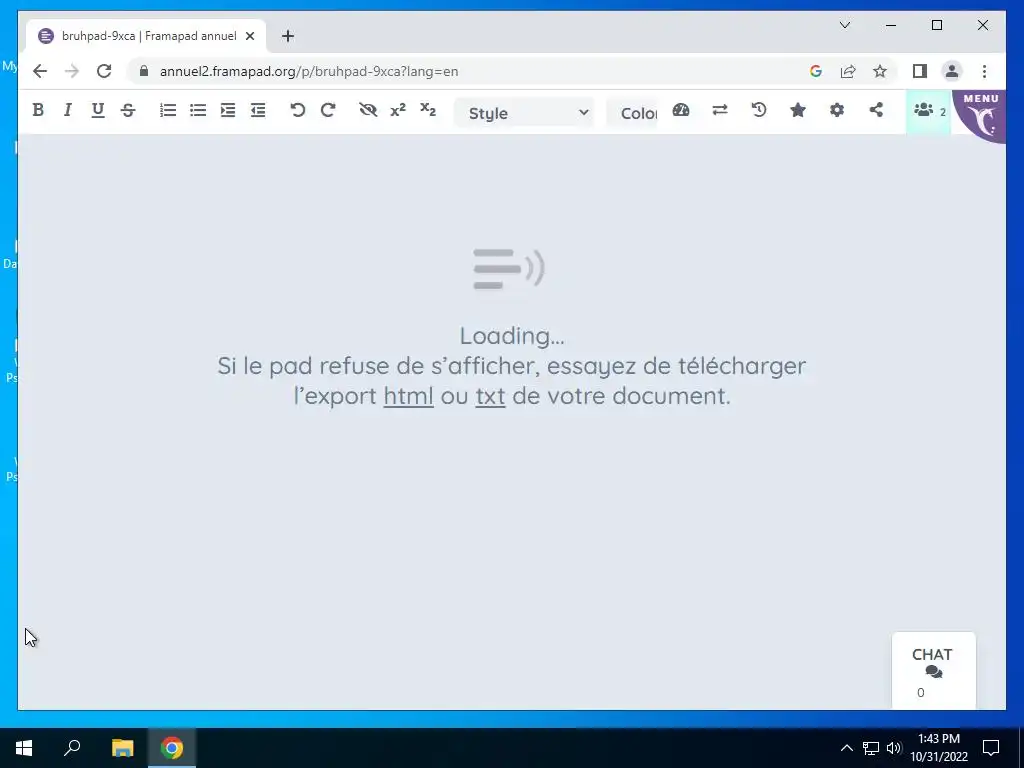Apply subscript formatting
The height and width of the screenshot is (768, 1024).
coord(428,110)
